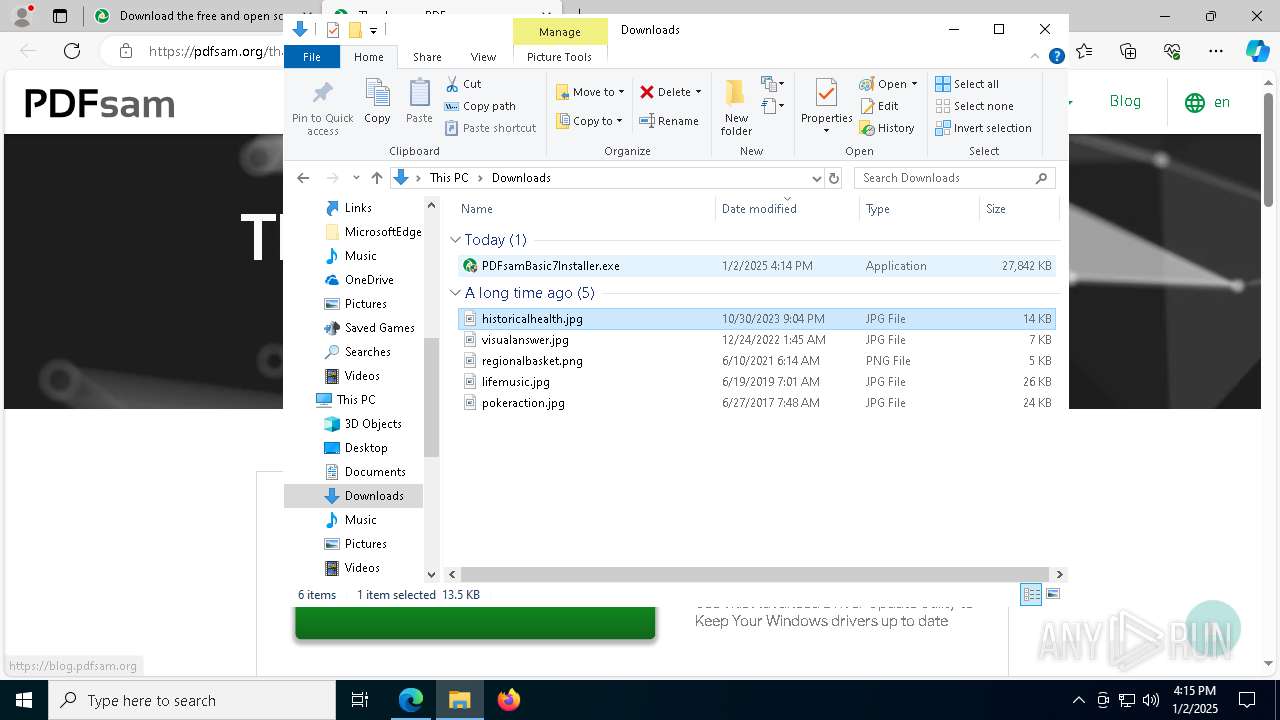The height and width of the screenshot is (720, 1280).
Task: Create a New folder
Action: pyautogui.click(x=736, y=108)
